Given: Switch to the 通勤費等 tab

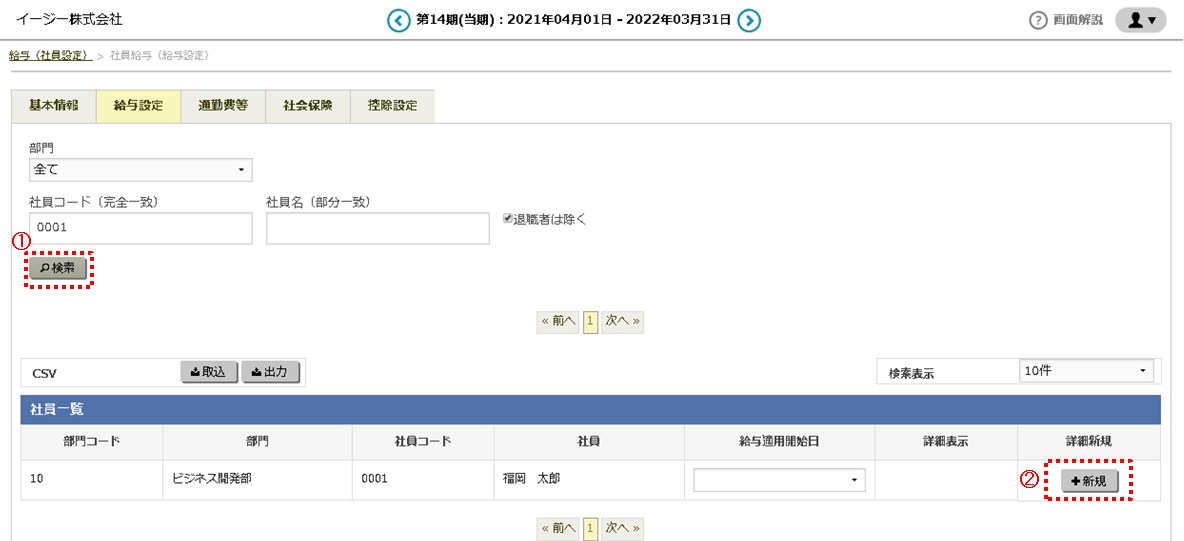Looking at the screenshot, I should 223,106.
